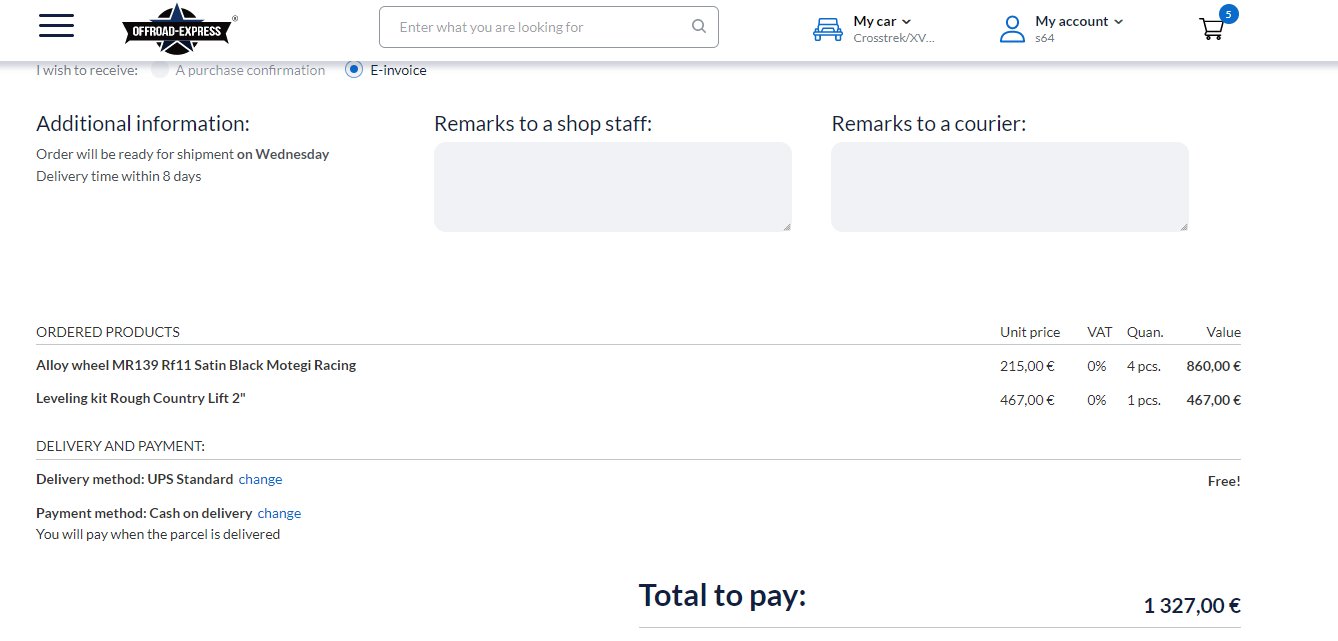The image size is (1338, 641).
Task: Click the Unit price column header
Action: [x=1030, y=332]
